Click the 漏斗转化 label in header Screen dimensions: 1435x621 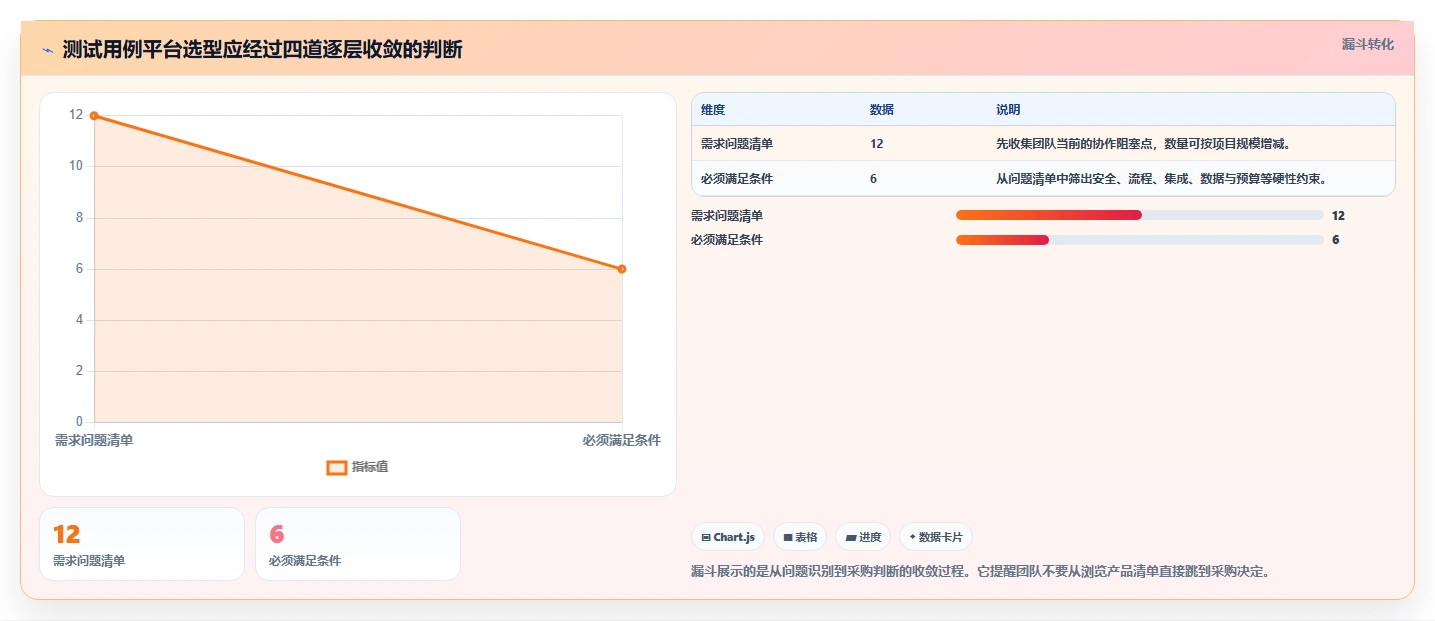(x=1367, y=45)
